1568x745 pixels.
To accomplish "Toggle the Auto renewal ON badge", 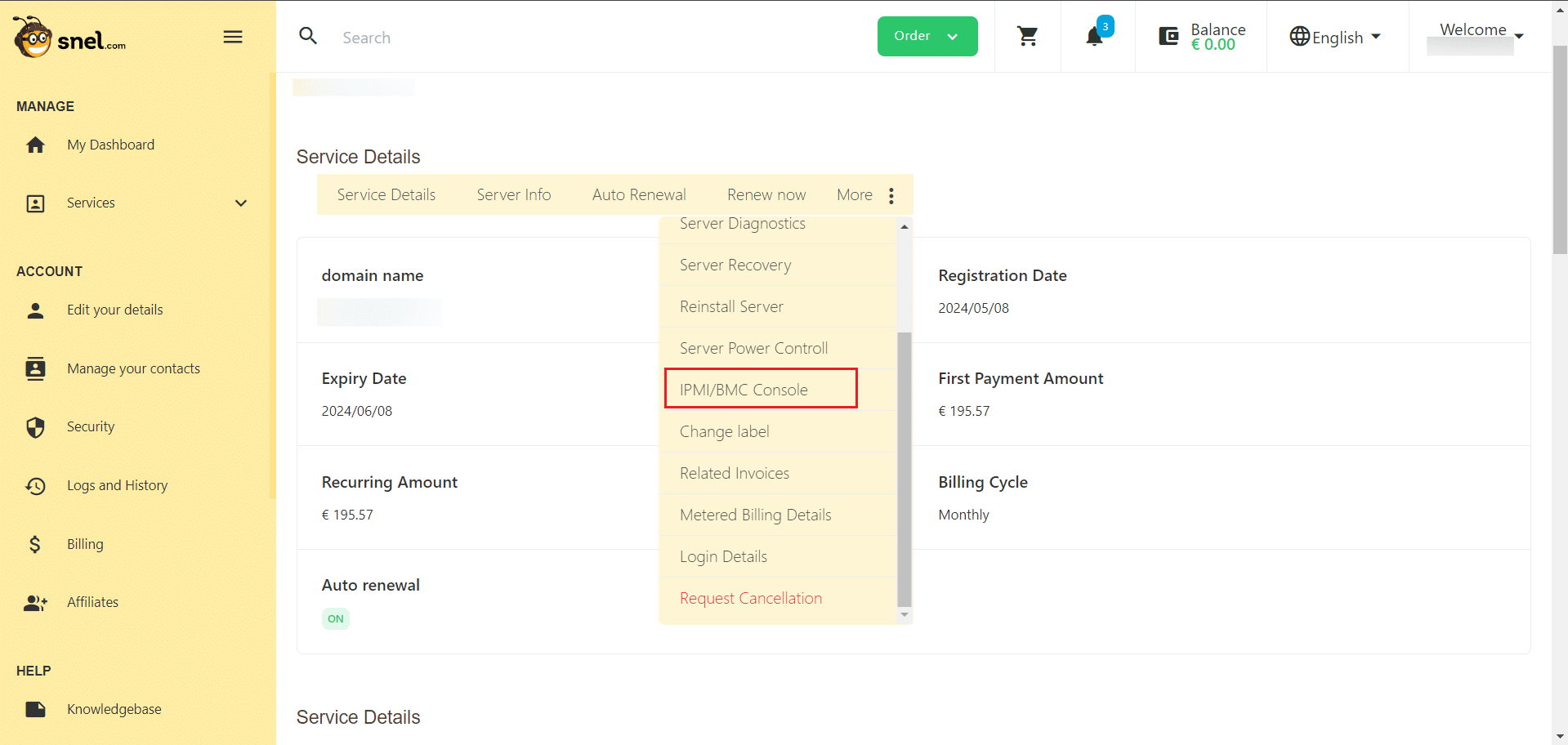I will 335,619.
